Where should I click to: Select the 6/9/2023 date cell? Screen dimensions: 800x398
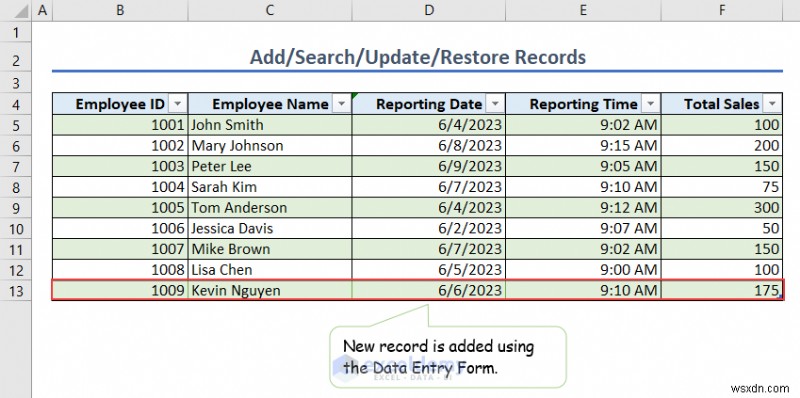(x=429, y=166)
